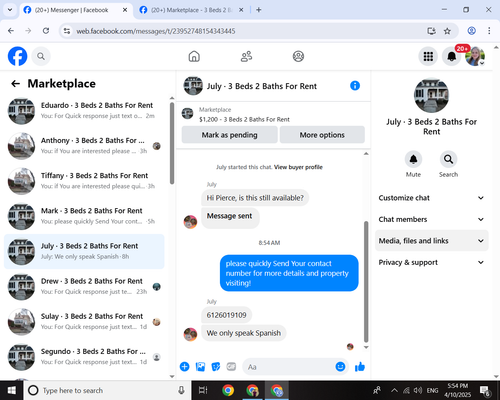Image resolution: width=500 pixels, height=400 pixels.
Task: Click Mark as pending button
Action: (x=229, y=135)
